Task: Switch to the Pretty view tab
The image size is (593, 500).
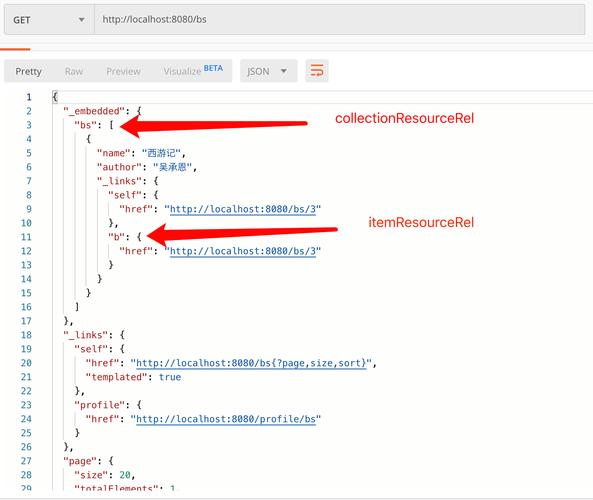Action: [28, 71]
